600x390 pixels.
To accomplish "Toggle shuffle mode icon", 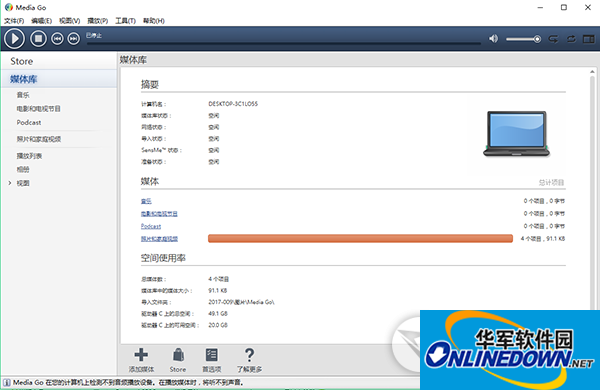I will (553, 39).
